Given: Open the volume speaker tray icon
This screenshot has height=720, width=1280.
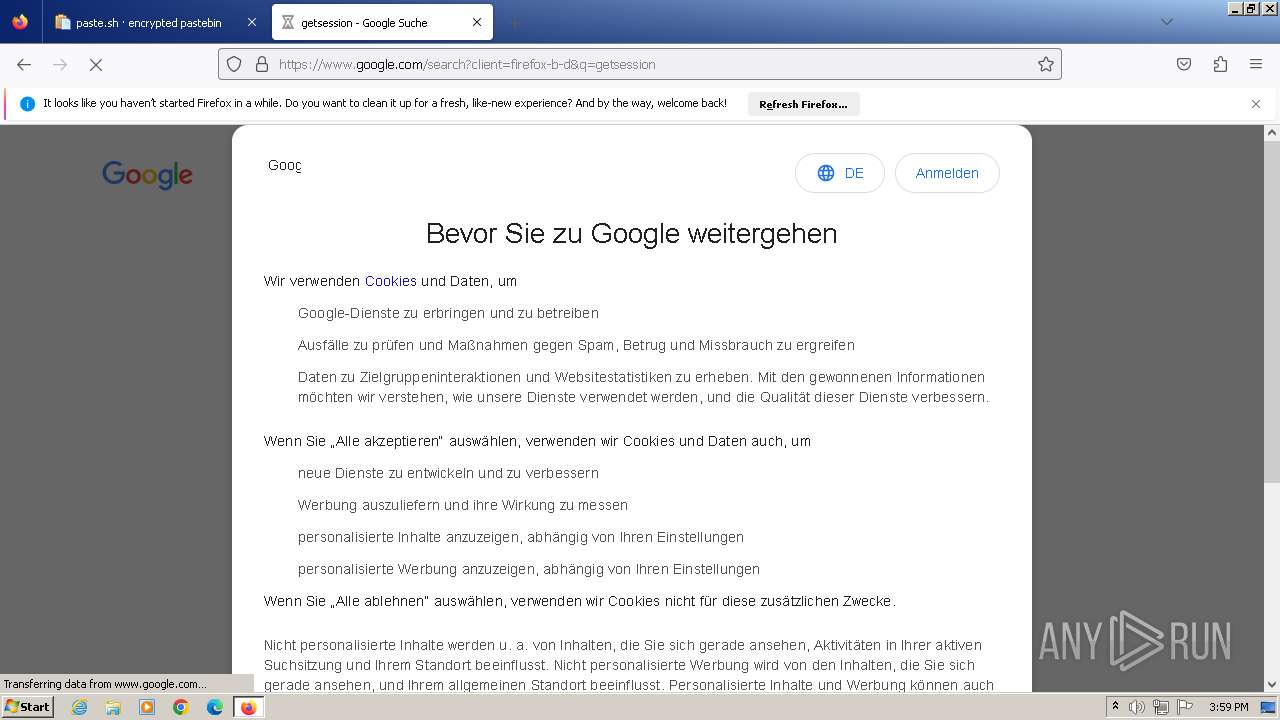Looking at the screenshot, I should click(x=1137, y=707).
